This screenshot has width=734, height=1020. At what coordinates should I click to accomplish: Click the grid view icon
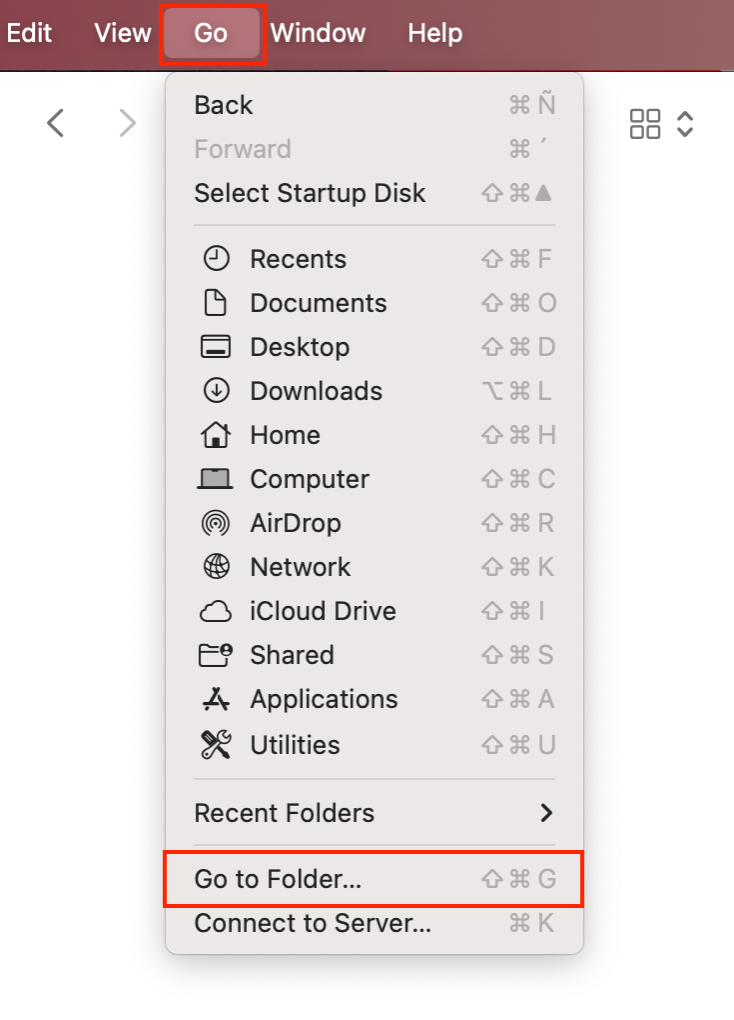[x=645, y=124]
